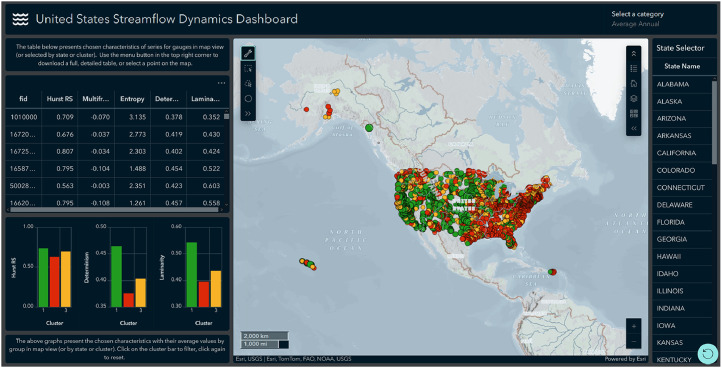722x368 pixels.
Task: Open the map layers icon
Action: (634, 99)
